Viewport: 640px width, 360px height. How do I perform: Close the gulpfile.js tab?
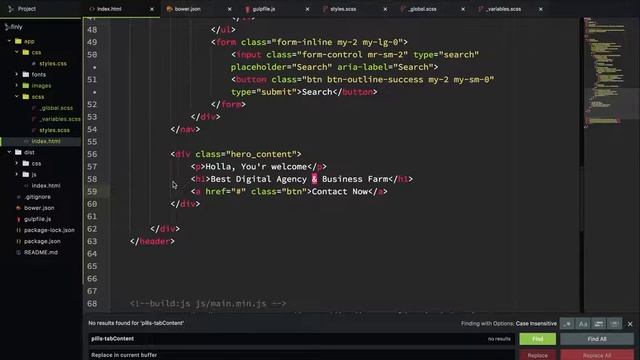(x=307, y=9)
